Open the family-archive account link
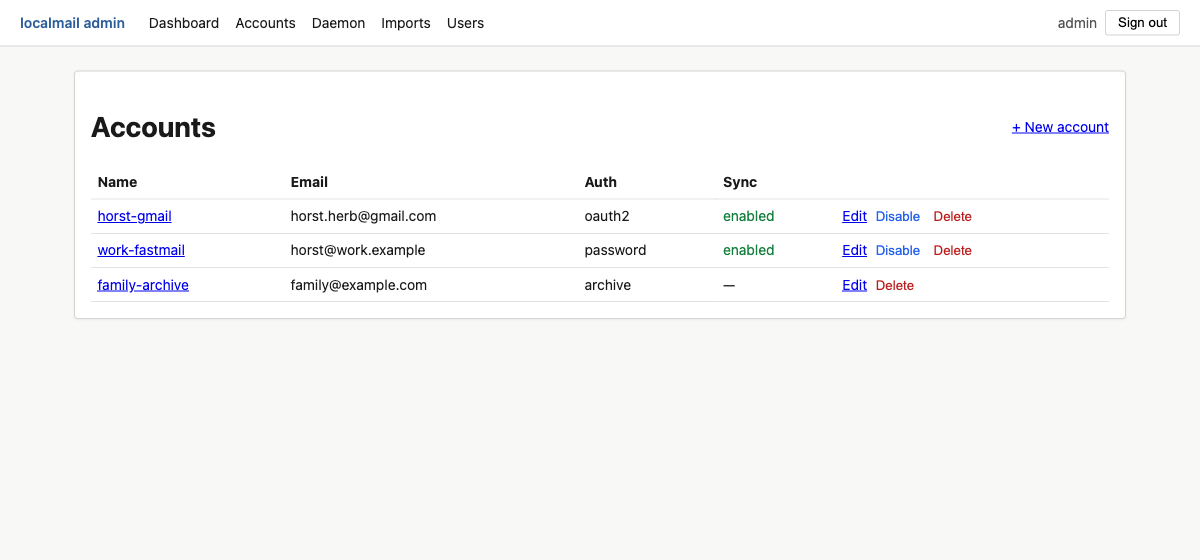 (143, 285)
